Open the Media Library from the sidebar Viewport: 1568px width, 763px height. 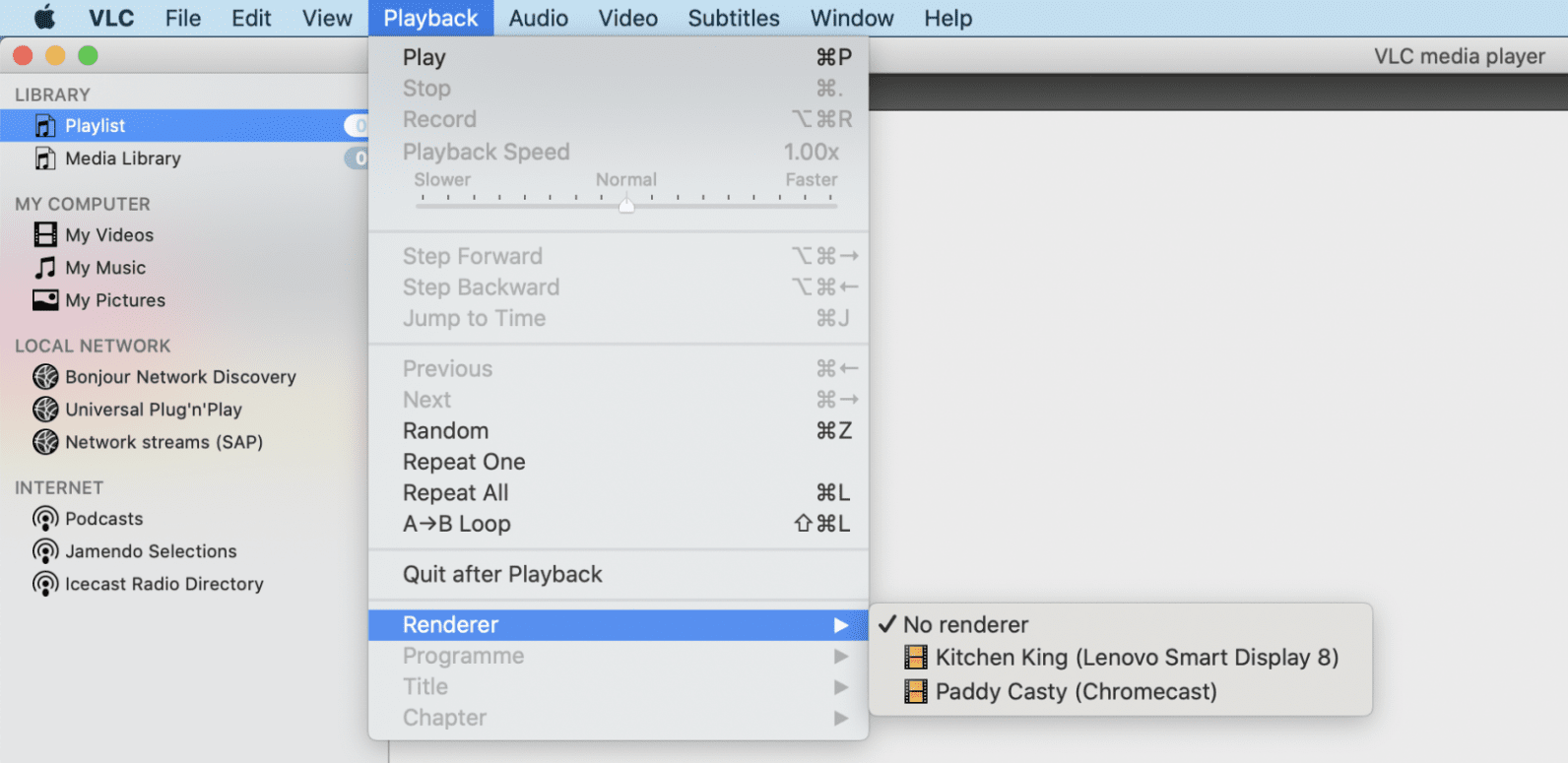coord(43,158)
